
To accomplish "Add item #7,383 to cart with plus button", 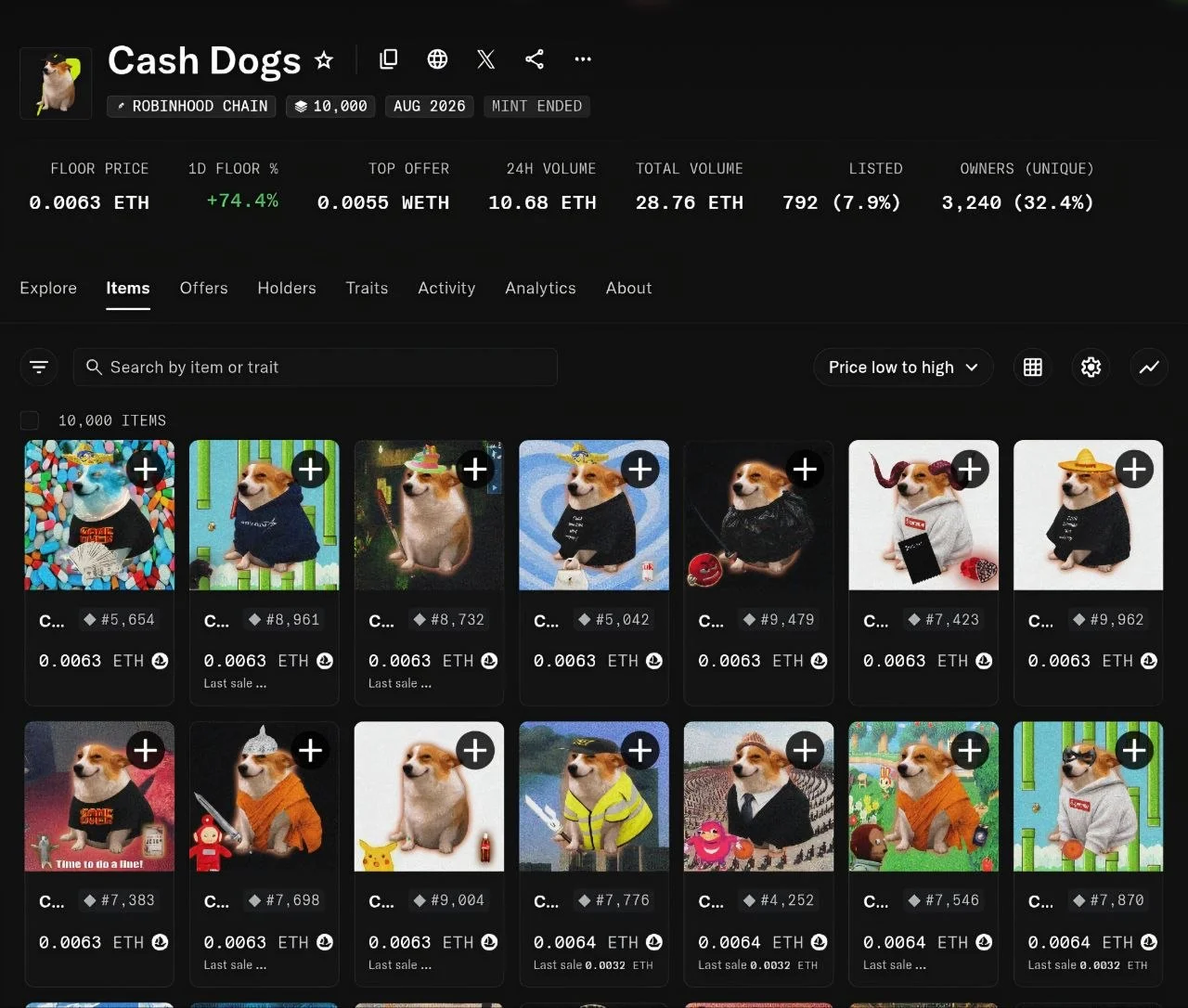I will pos(146,750).
